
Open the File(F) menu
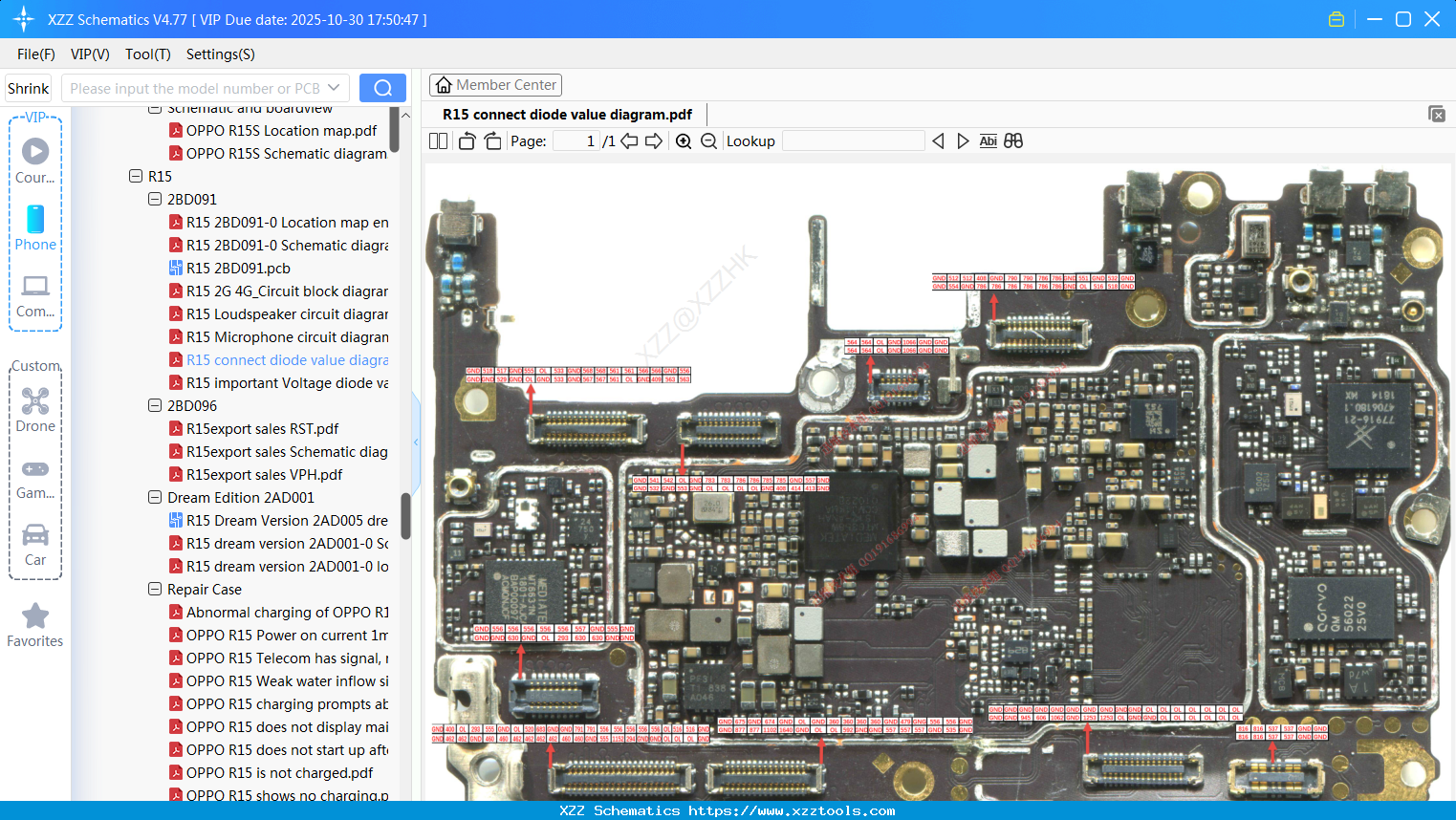pos(36,54)
